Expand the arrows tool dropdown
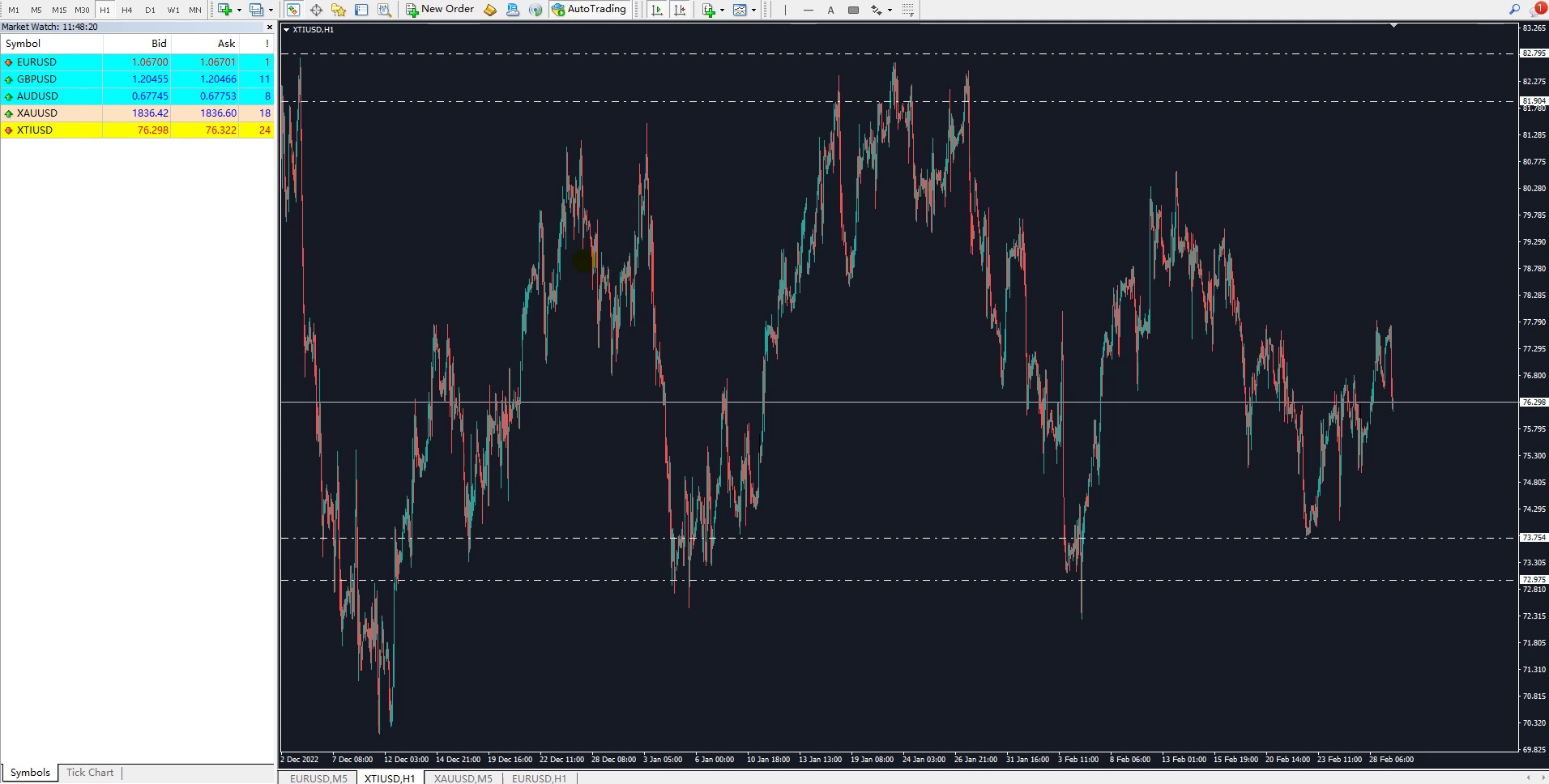1549x784 pixels. click(x=890, y=10)
